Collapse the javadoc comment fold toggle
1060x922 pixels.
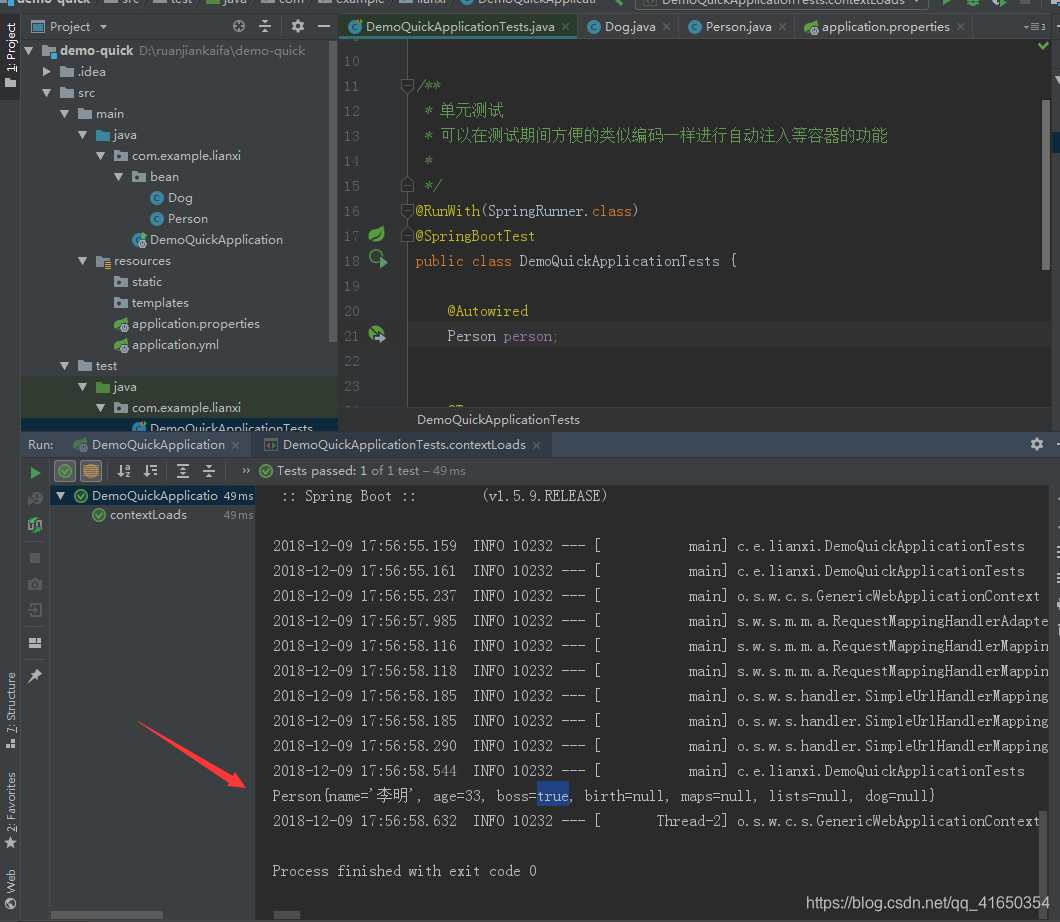coord(408,85)
